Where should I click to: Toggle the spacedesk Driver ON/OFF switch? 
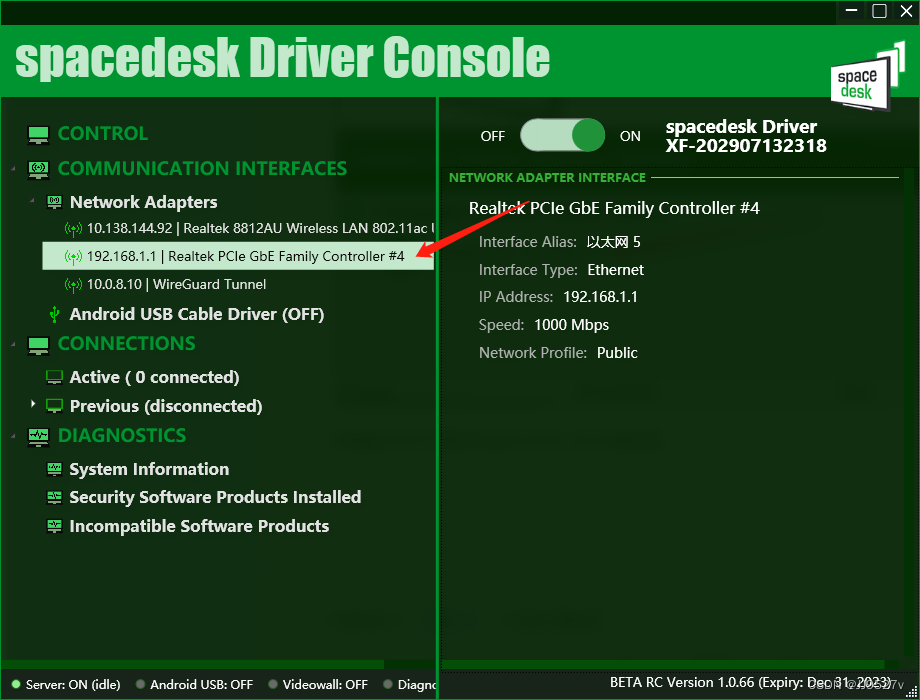coord(562,136)
